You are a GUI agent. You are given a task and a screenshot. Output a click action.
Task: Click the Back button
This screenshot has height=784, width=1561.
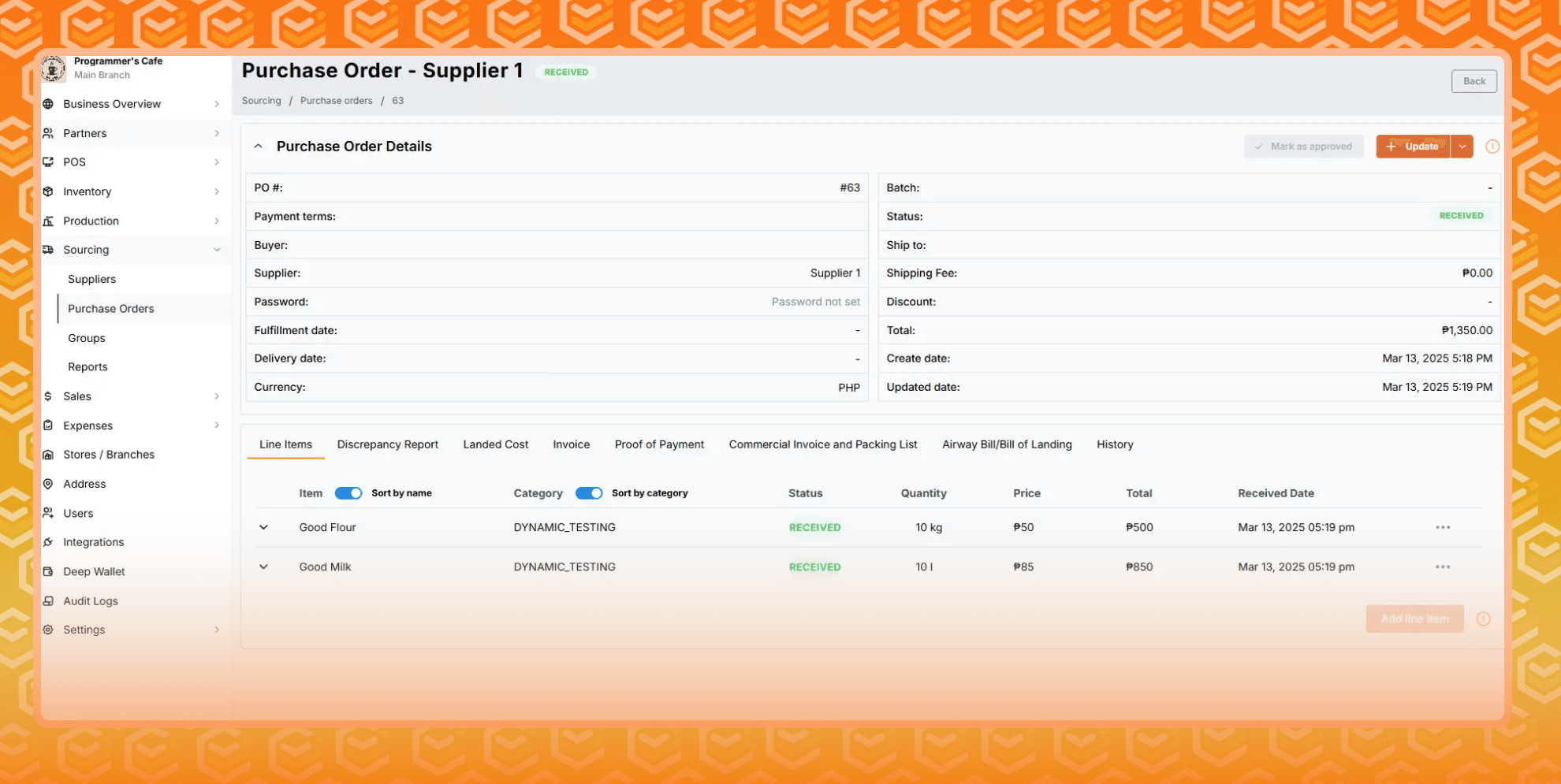click(x=1473, y=81)
